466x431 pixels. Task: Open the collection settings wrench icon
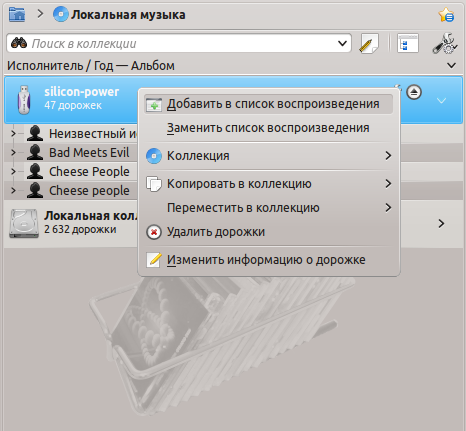(x=445, y=43)
